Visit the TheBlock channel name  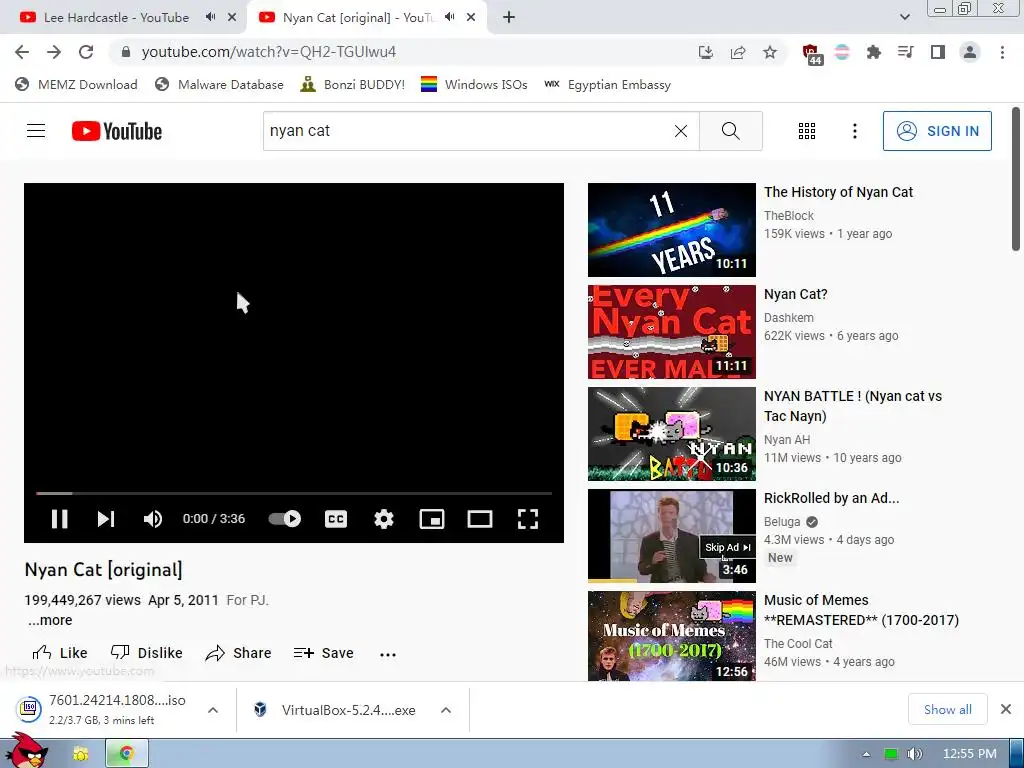(789, 216)
